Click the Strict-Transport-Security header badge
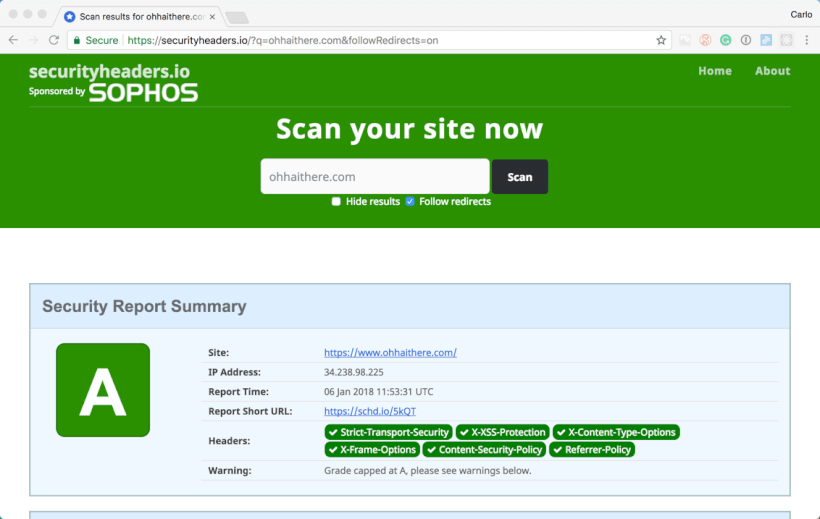820x519 pixels. click(x=389, y=432)
